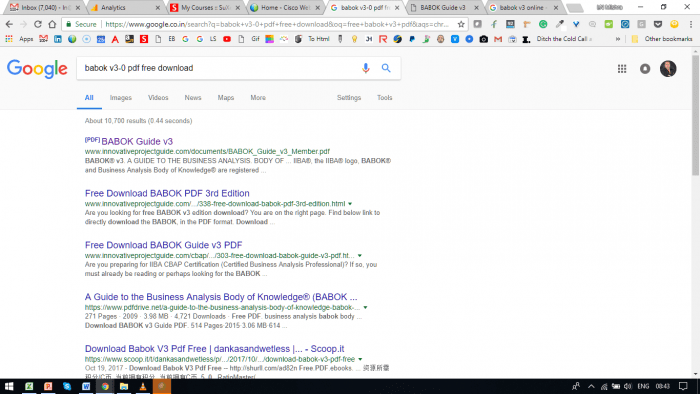Open the More search menu
Viewport: 700px width, 394px height.
click(x=258, y=98)
